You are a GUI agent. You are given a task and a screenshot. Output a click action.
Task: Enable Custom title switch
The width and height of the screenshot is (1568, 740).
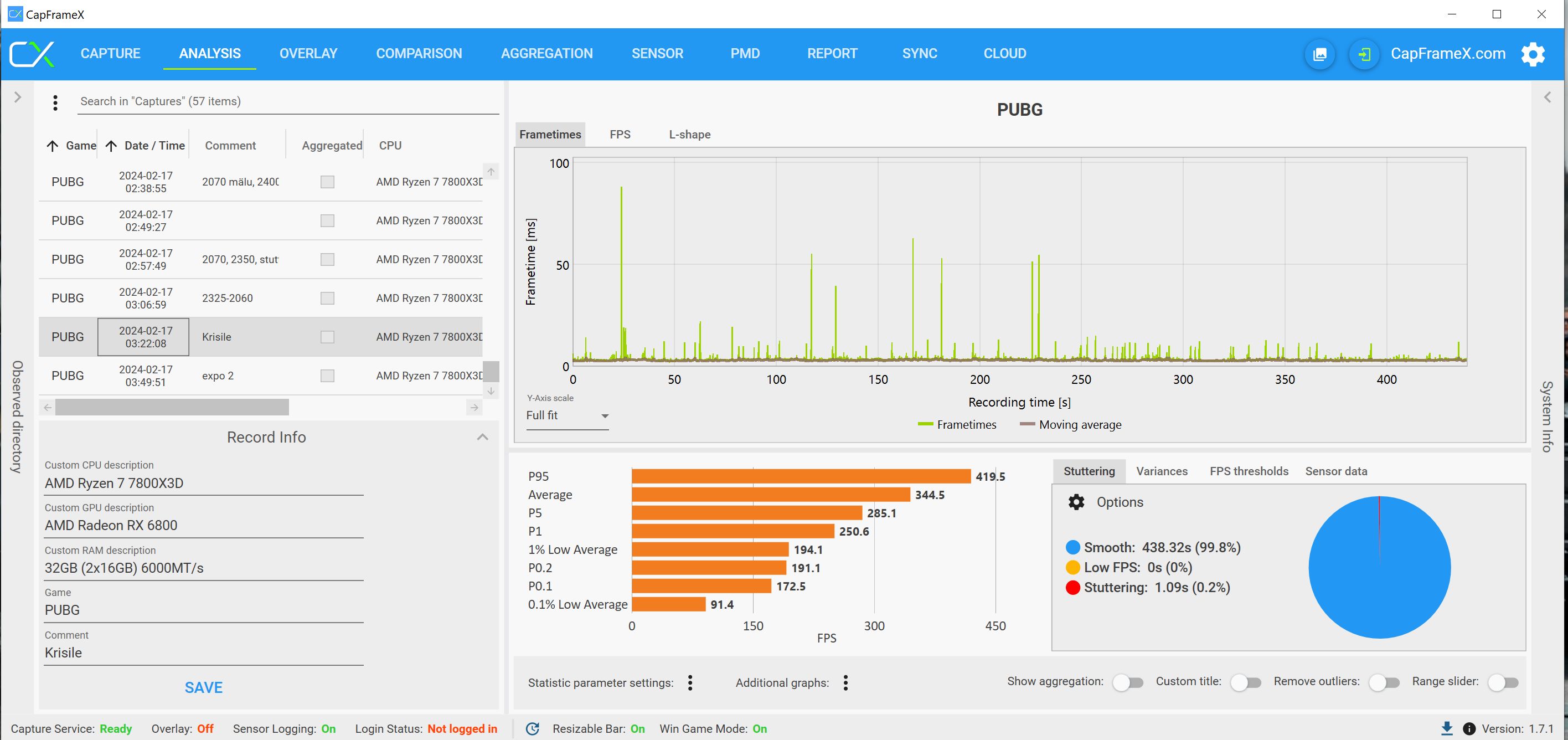(1245, 683)
